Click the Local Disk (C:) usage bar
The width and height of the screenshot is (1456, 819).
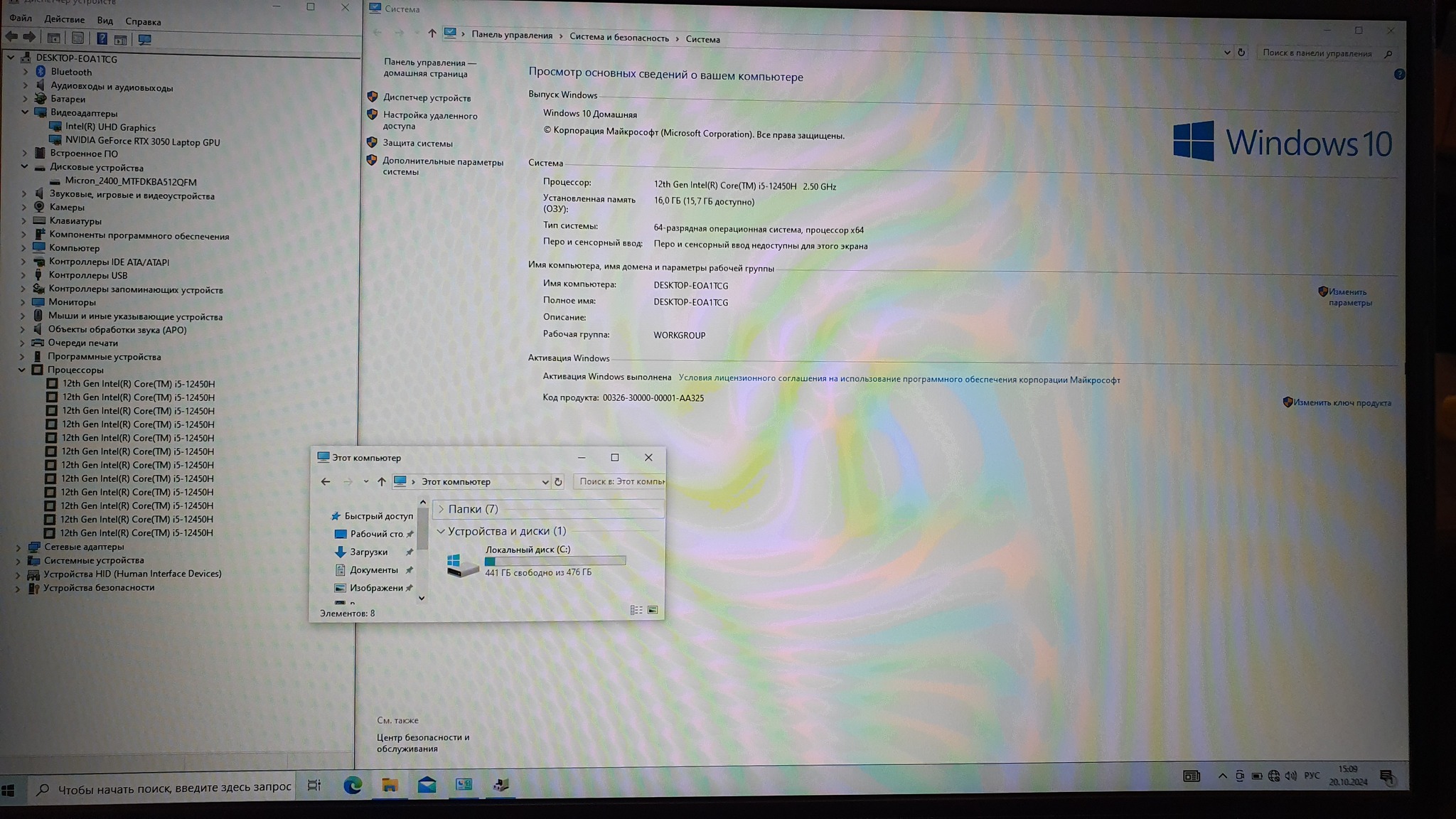pos(555,561)
